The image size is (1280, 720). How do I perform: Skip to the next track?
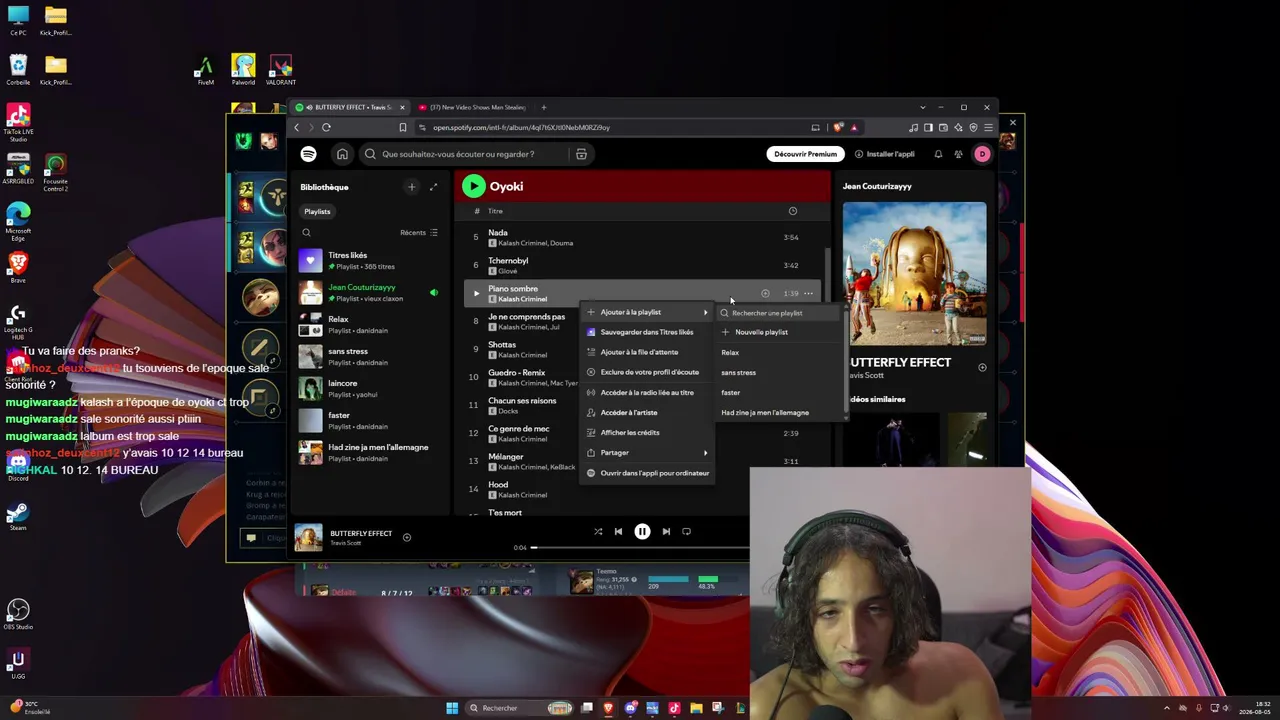(x=666, y=532)
